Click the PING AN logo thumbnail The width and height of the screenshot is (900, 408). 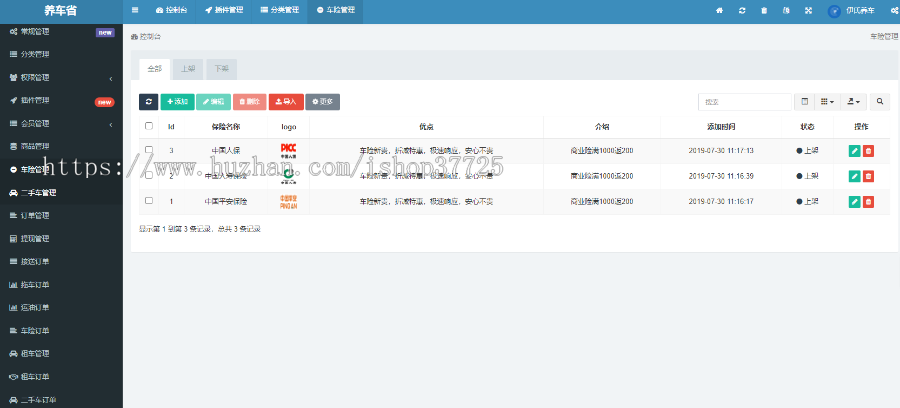click(x=288, y=201)
